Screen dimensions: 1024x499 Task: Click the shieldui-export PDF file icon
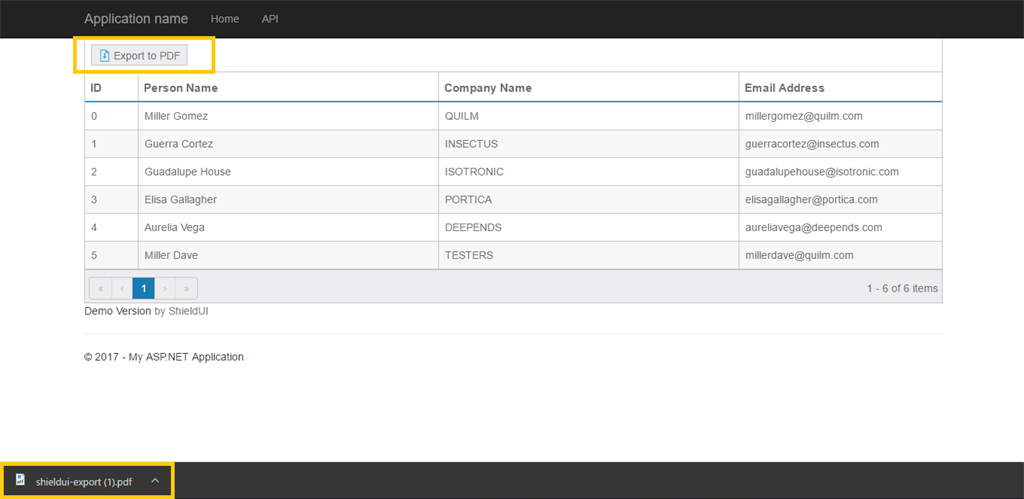point(20,480)
